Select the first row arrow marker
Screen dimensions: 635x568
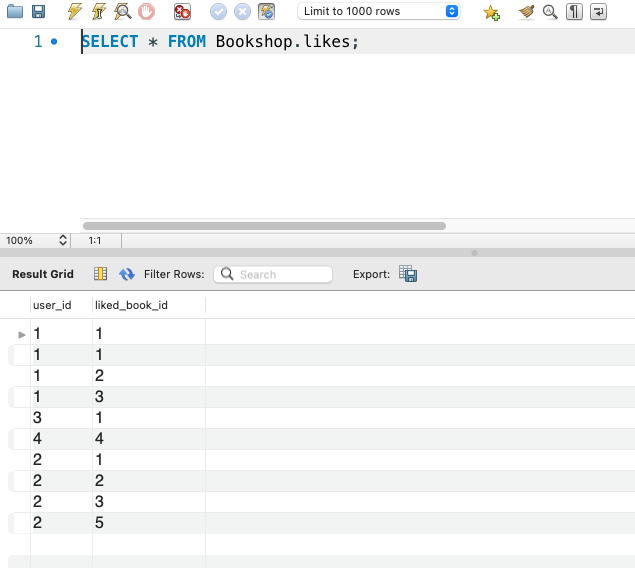[22, 334]
